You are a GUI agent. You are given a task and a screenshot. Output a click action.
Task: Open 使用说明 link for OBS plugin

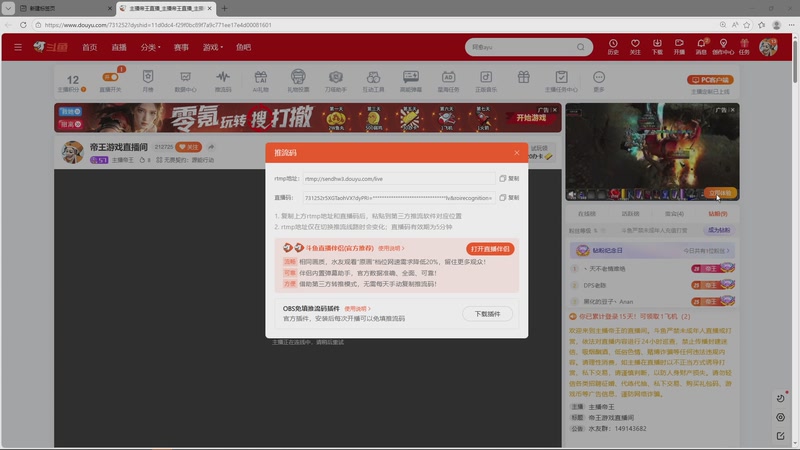point(357,309)
